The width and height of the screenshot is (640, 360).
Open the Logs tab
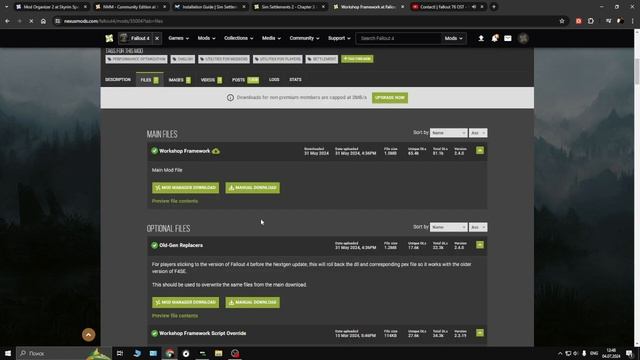point(274,80)
